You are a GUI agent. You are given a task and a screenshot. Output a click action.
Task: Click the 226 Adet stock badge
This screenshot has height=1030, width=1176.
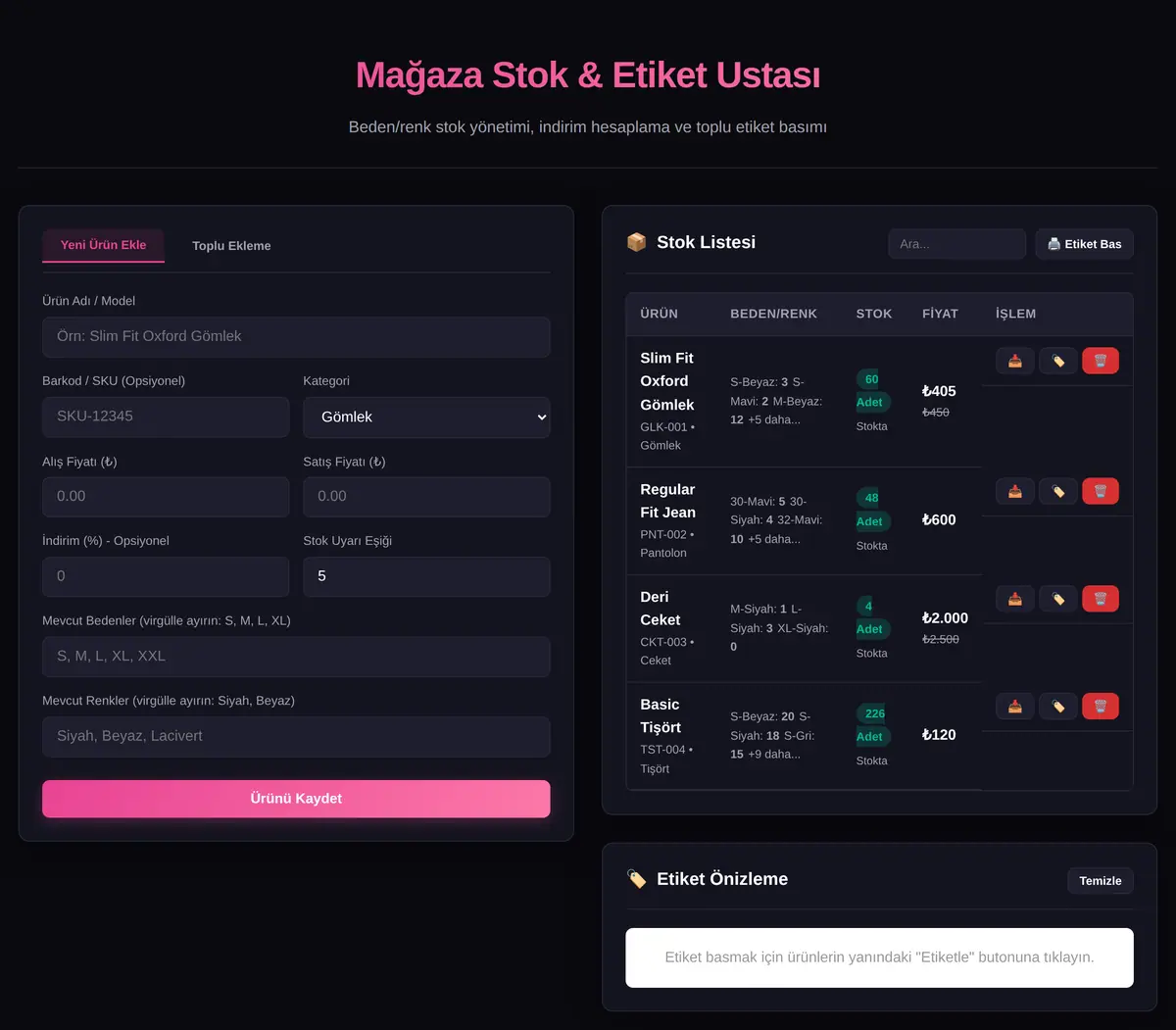(x=872, y=725)
